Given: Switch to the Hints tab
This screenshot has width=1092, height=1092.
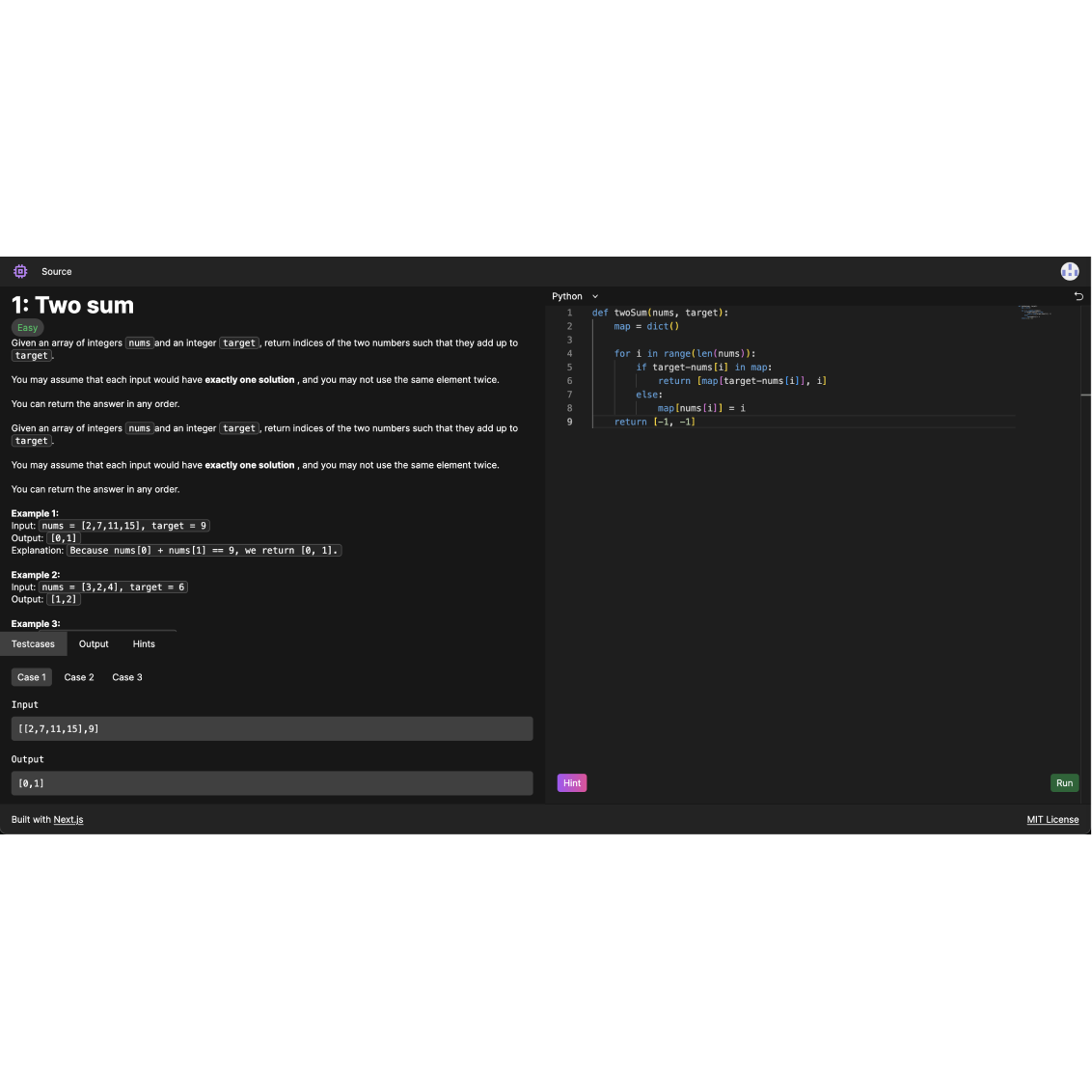Looking at the screenshot, I should tap(143, 643).
